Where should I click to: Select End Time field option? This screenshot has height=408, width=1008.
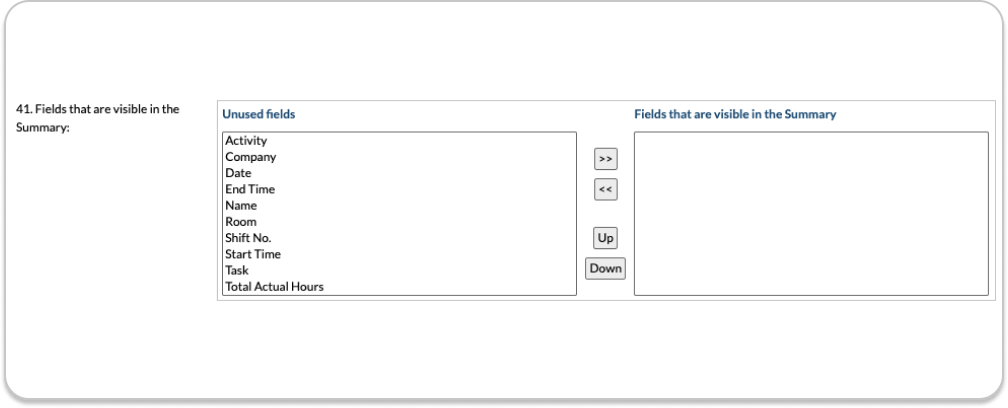click(250, 189)
